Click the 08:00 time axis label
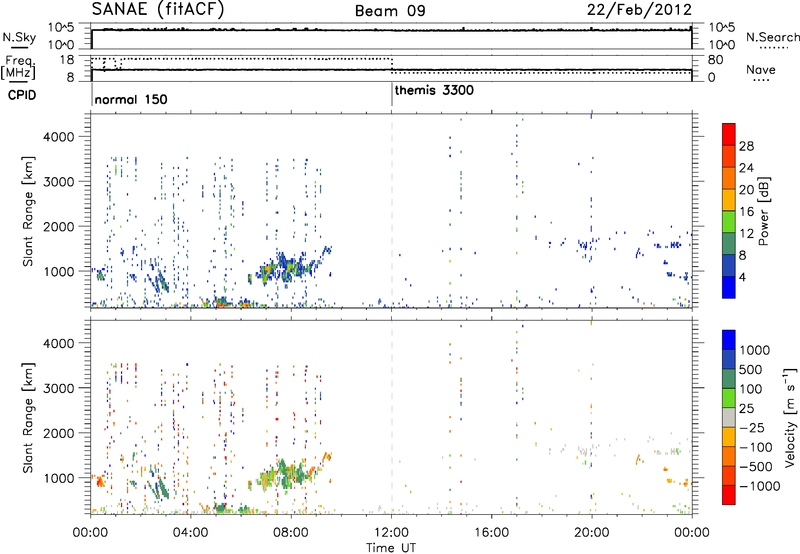Screen dimensions: 800x554 [x=291, y=533]
